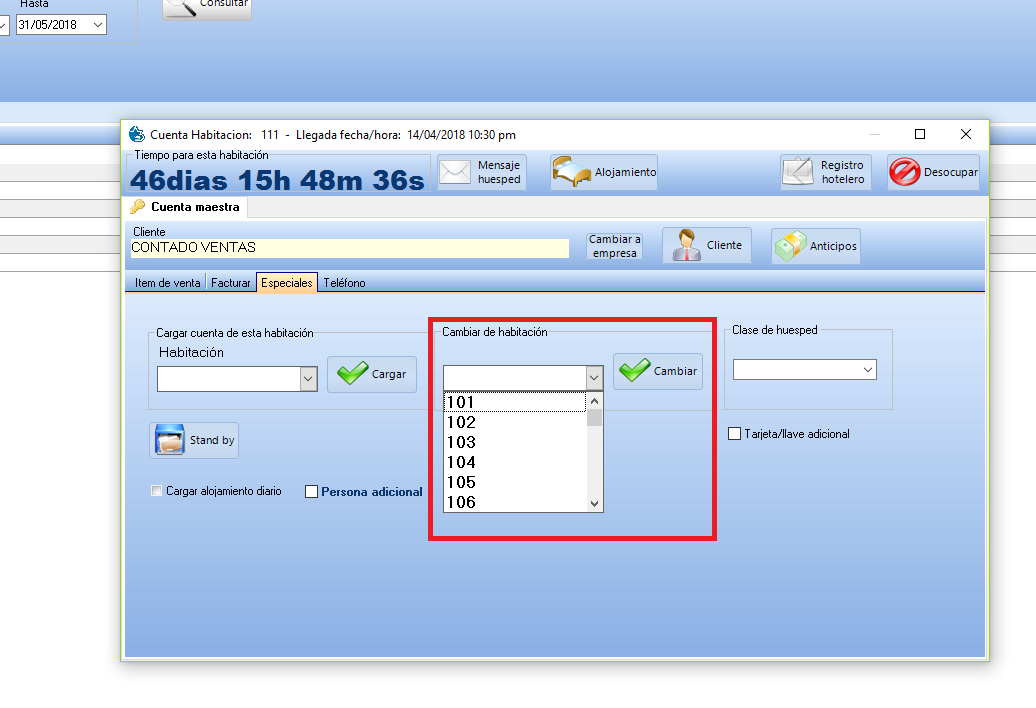
Task: Click green checkmark Cambiar button
Action: pyautogui.click(x=635, y=371)
